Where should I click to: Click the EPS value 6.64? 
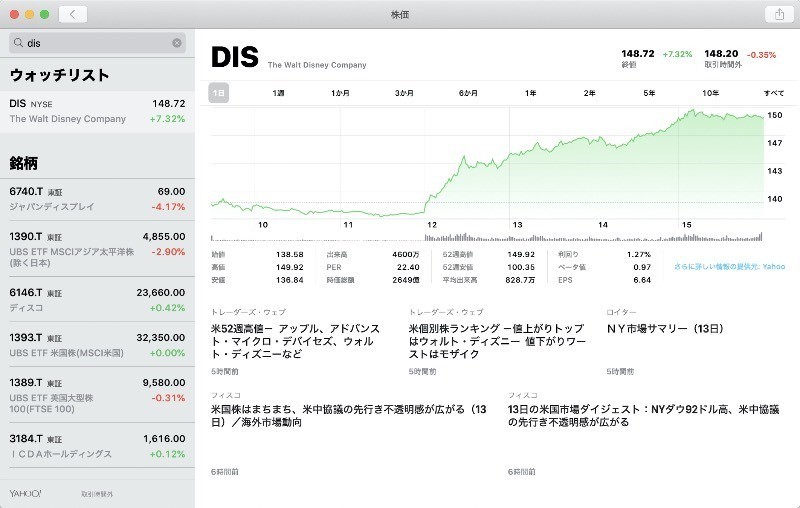point(642,280)
